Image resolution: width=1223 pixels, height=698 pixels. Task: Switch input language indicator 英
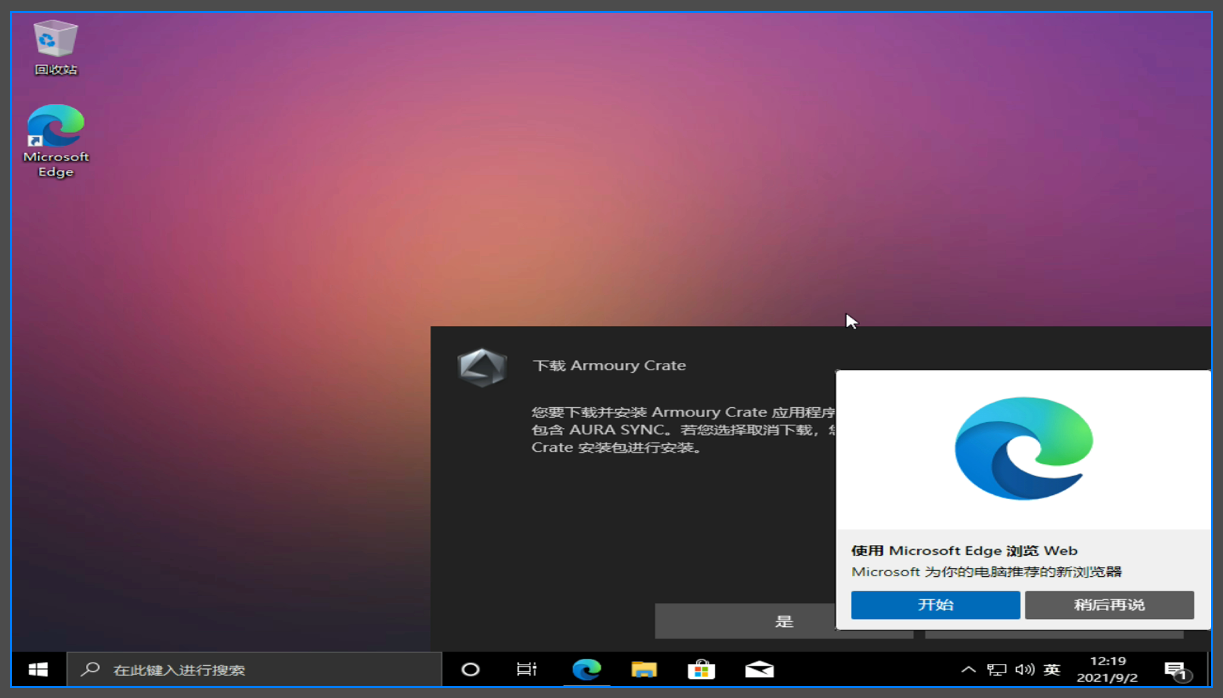coord(1052,670)
